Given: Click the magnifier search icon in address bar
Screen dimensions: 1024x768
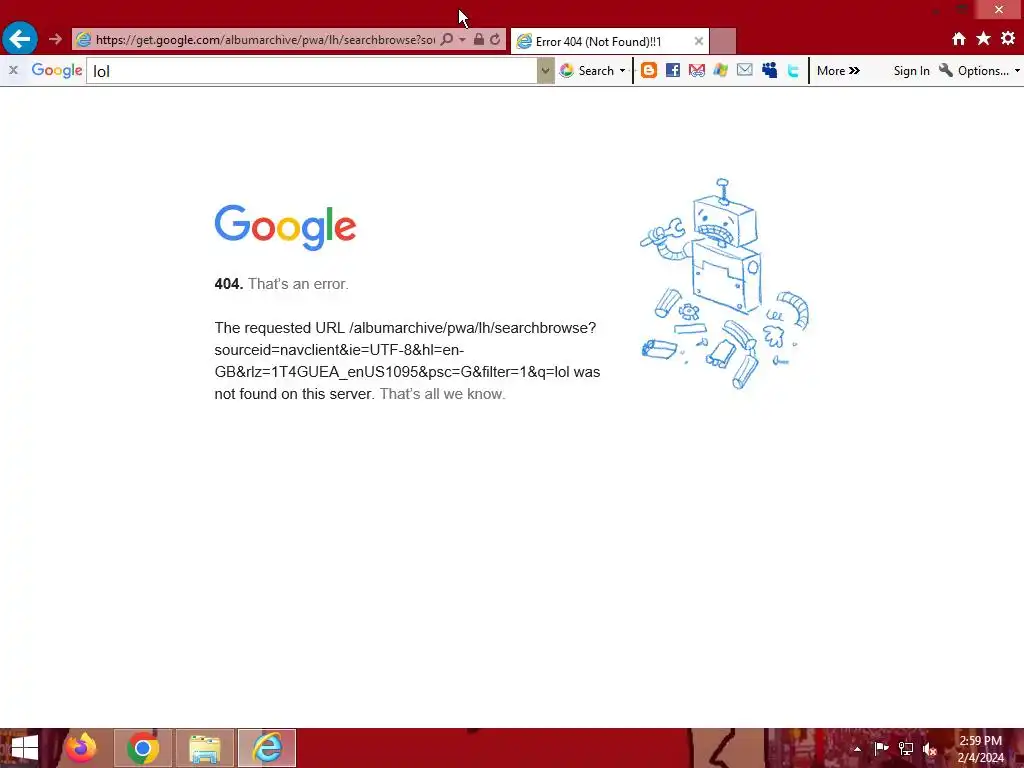Looking at the screenshot, I should (x=447, y=39).
